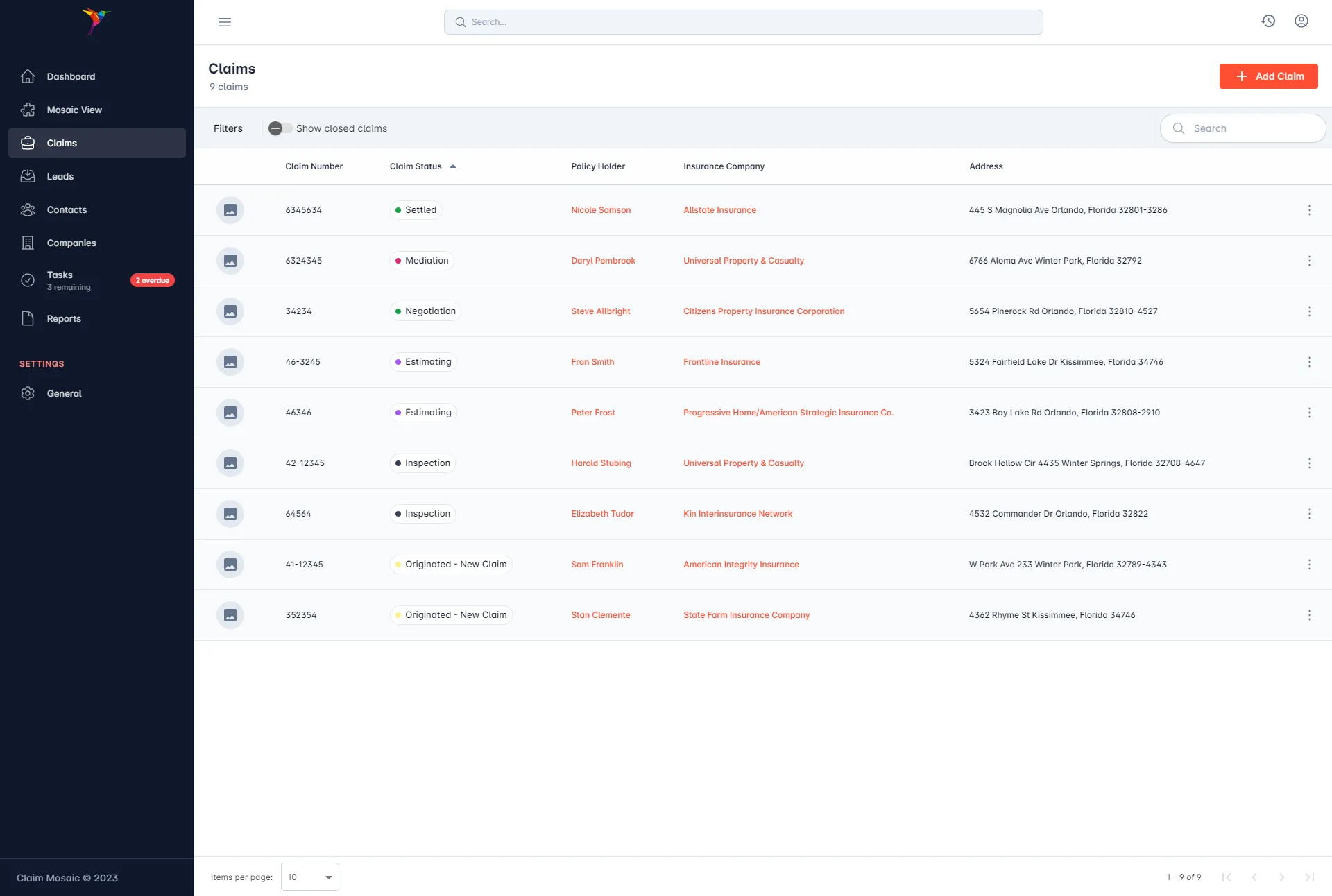Click the hamburger menu beside the search bar
Screen dimensions: 1332x896
click(x=224, y=22)
